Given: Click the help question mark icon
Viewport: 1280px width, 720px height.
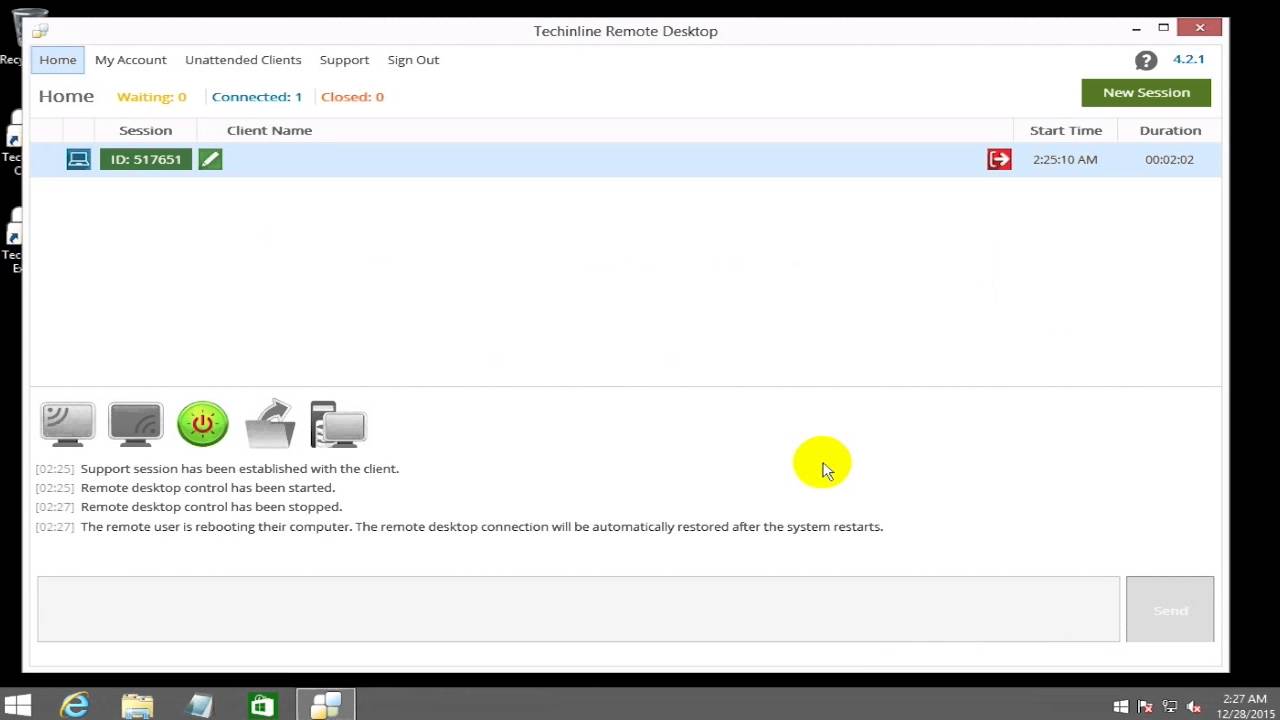Looking at the screenshot, I should point(1146,61).
